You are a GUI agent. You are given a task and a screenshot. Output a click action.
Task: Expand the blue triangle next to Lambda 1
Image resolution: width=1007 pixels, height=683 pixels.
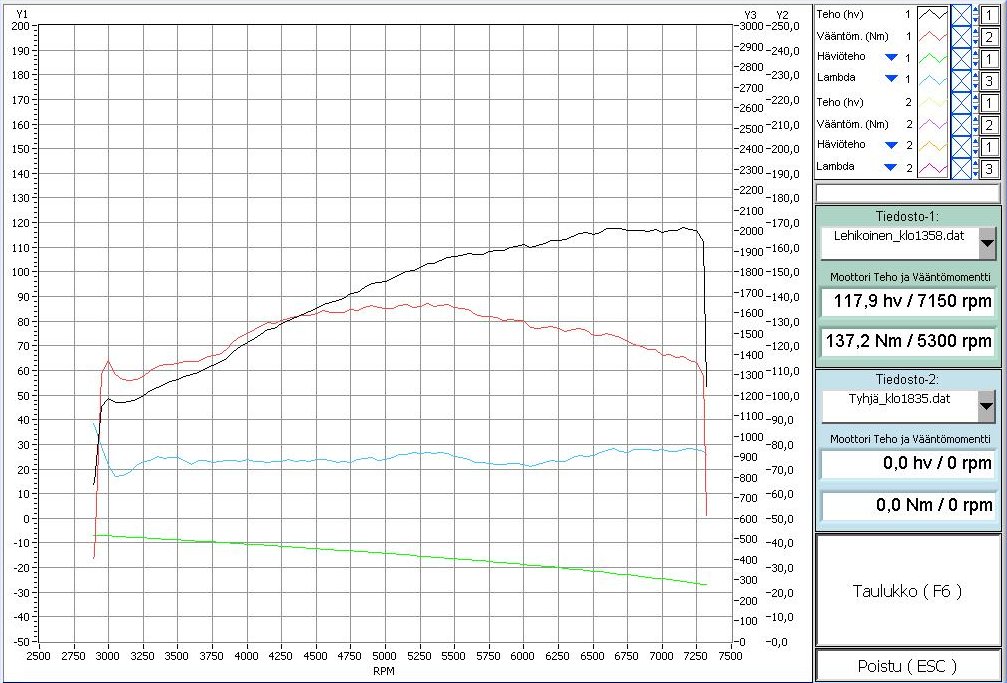(891, 78)
